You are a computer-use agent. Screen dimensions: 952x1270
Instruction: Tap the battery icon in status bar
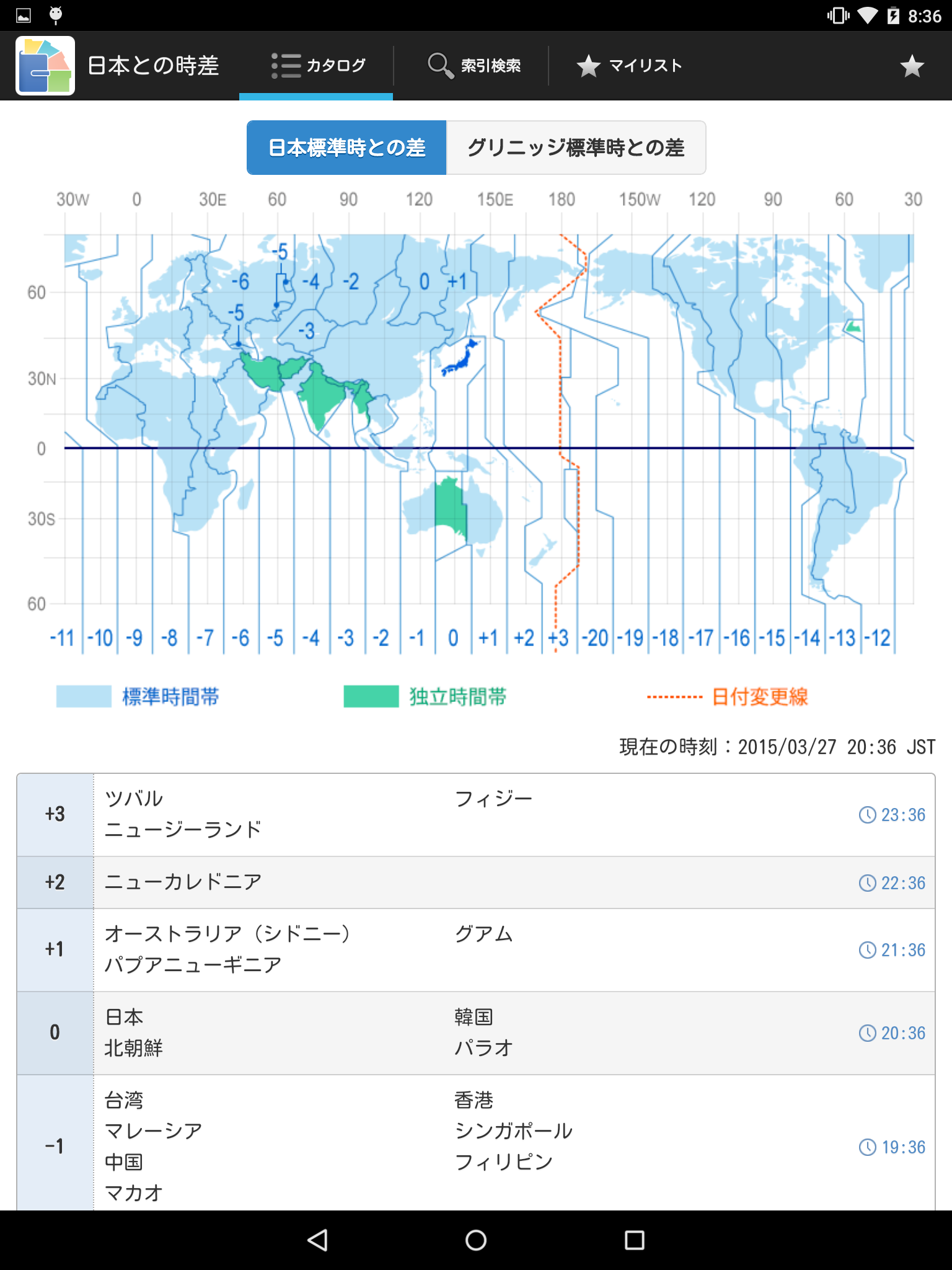[x=893, y=16]
